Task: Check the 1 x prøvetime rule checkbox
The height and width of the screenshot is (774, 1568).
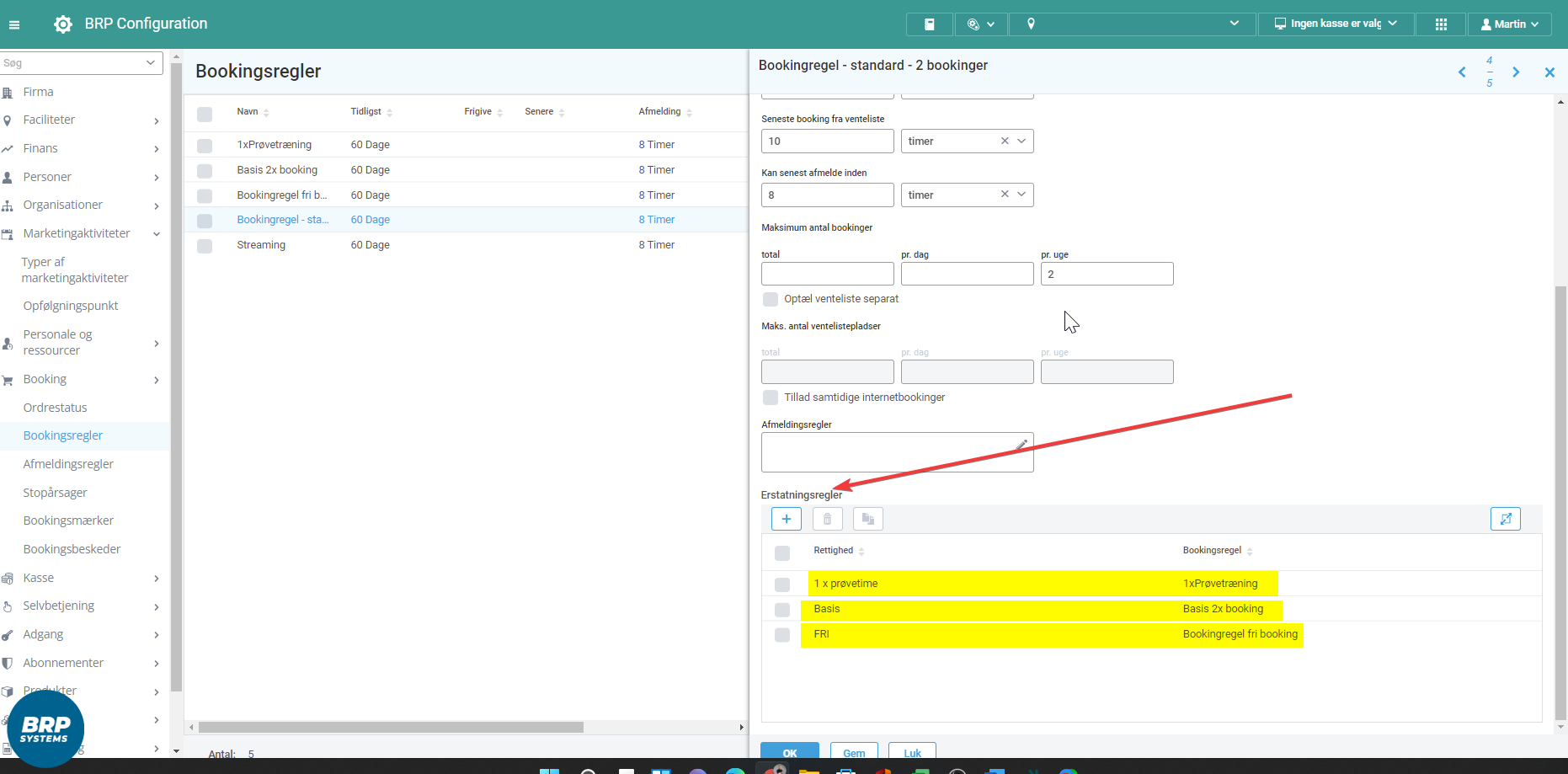Action: point(782,585)
